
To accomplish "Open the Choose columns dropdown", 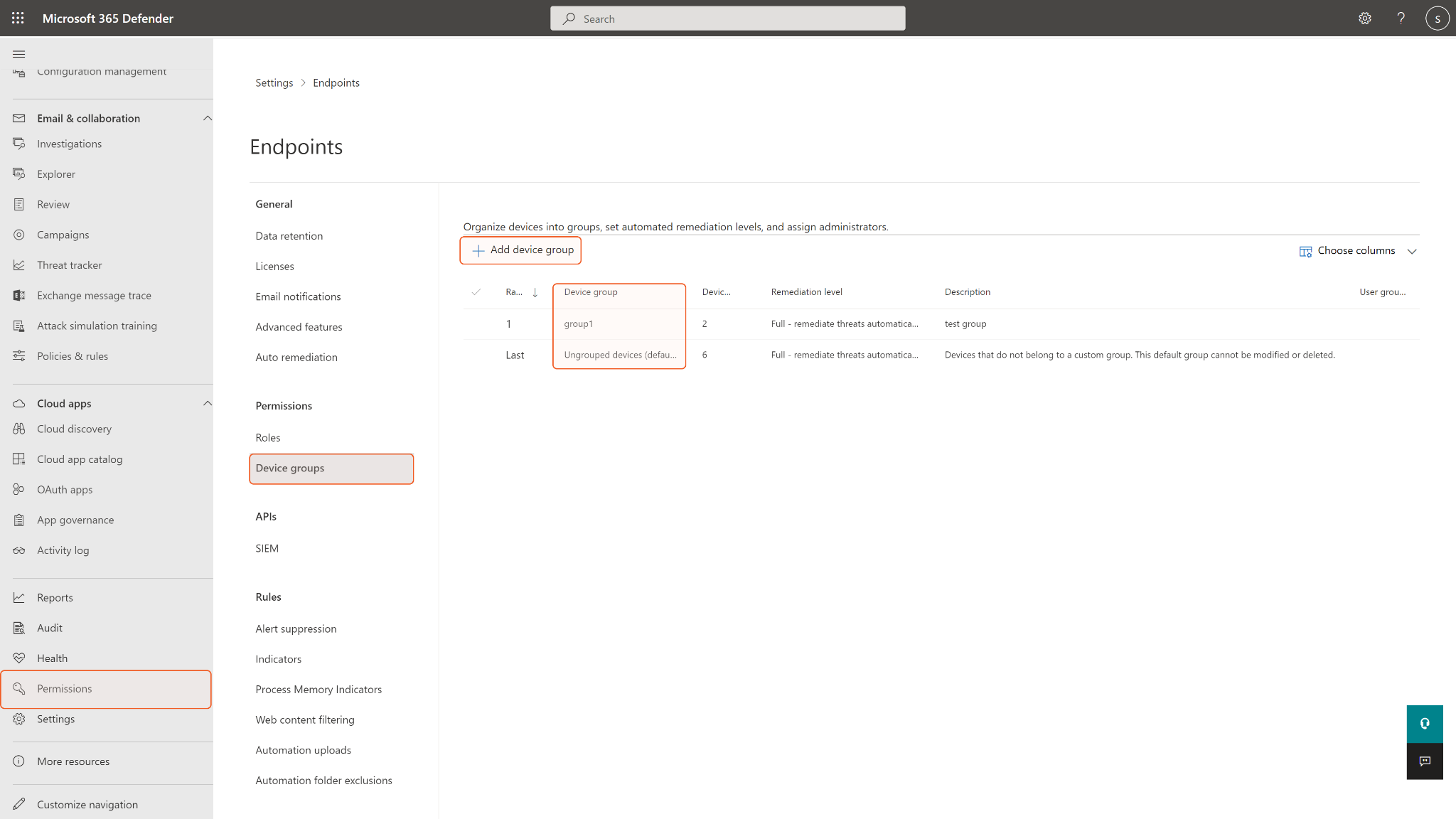I will [1357, 251].
